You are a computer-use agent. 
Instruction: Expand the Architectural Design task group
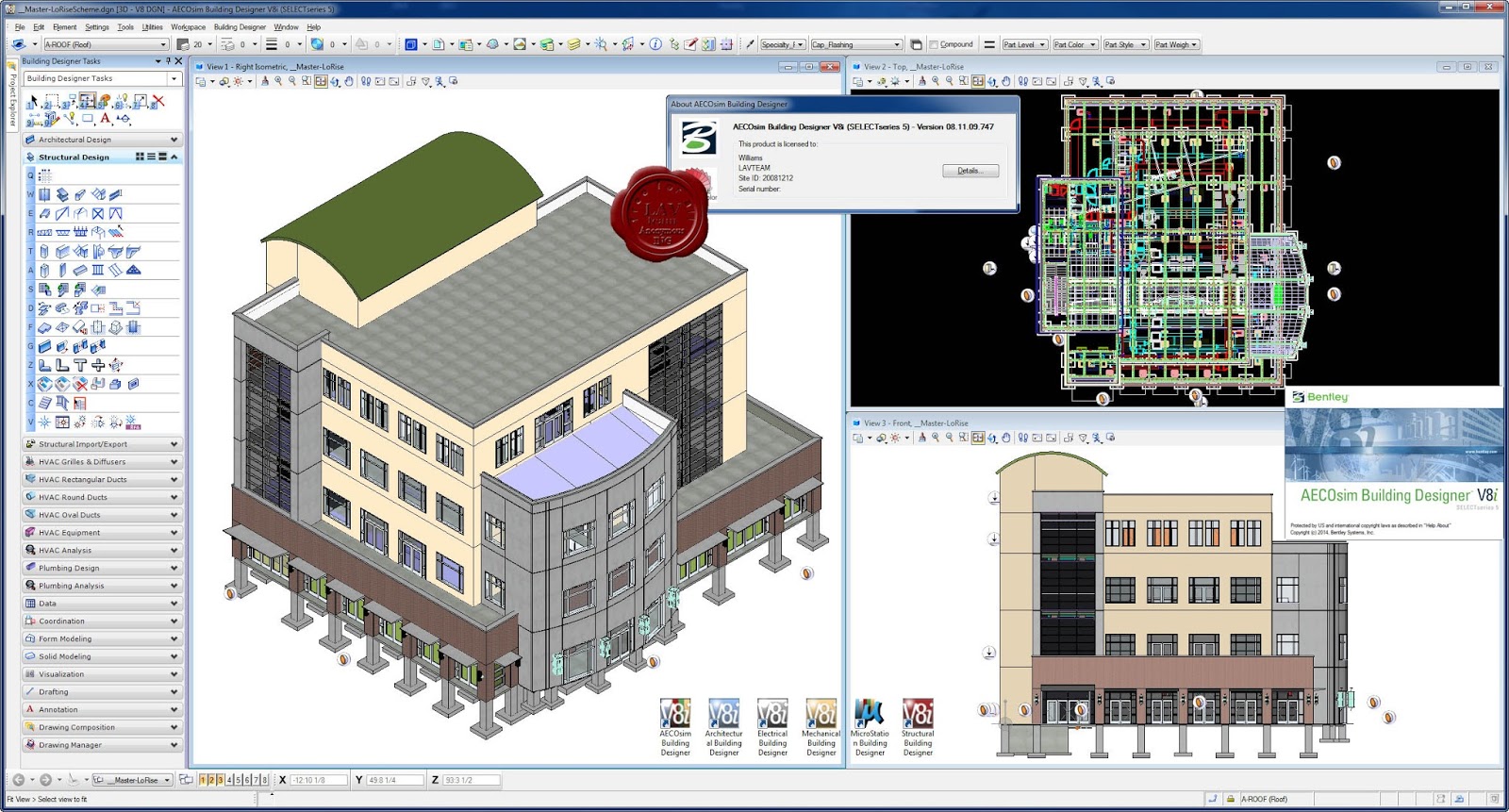point(102,140)
